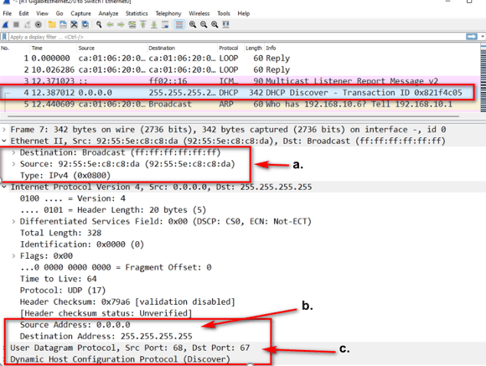
Task: Go forward in packet history
Action: tap(121, 25)
